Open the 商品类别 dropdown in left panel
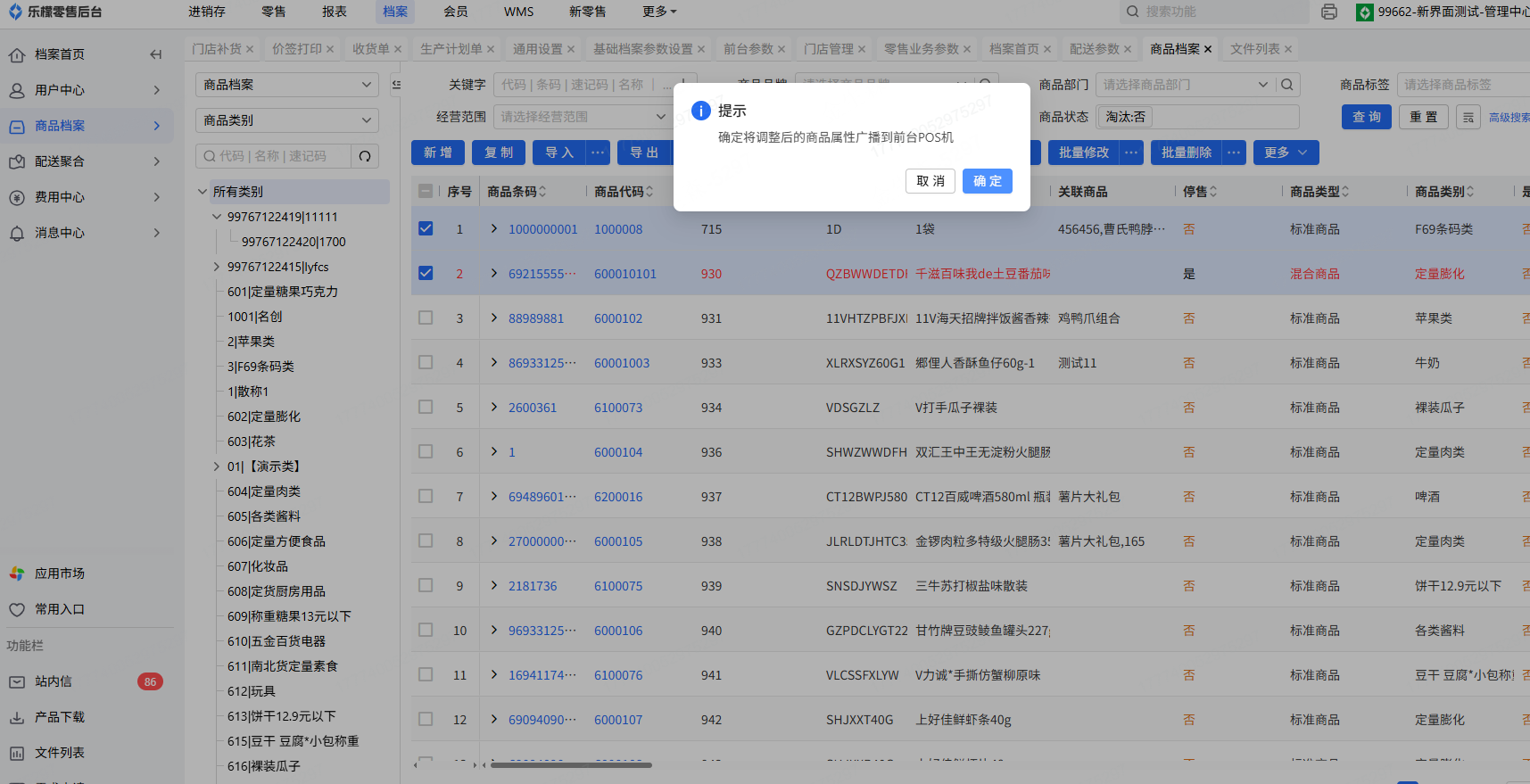 tap(286, 120)
